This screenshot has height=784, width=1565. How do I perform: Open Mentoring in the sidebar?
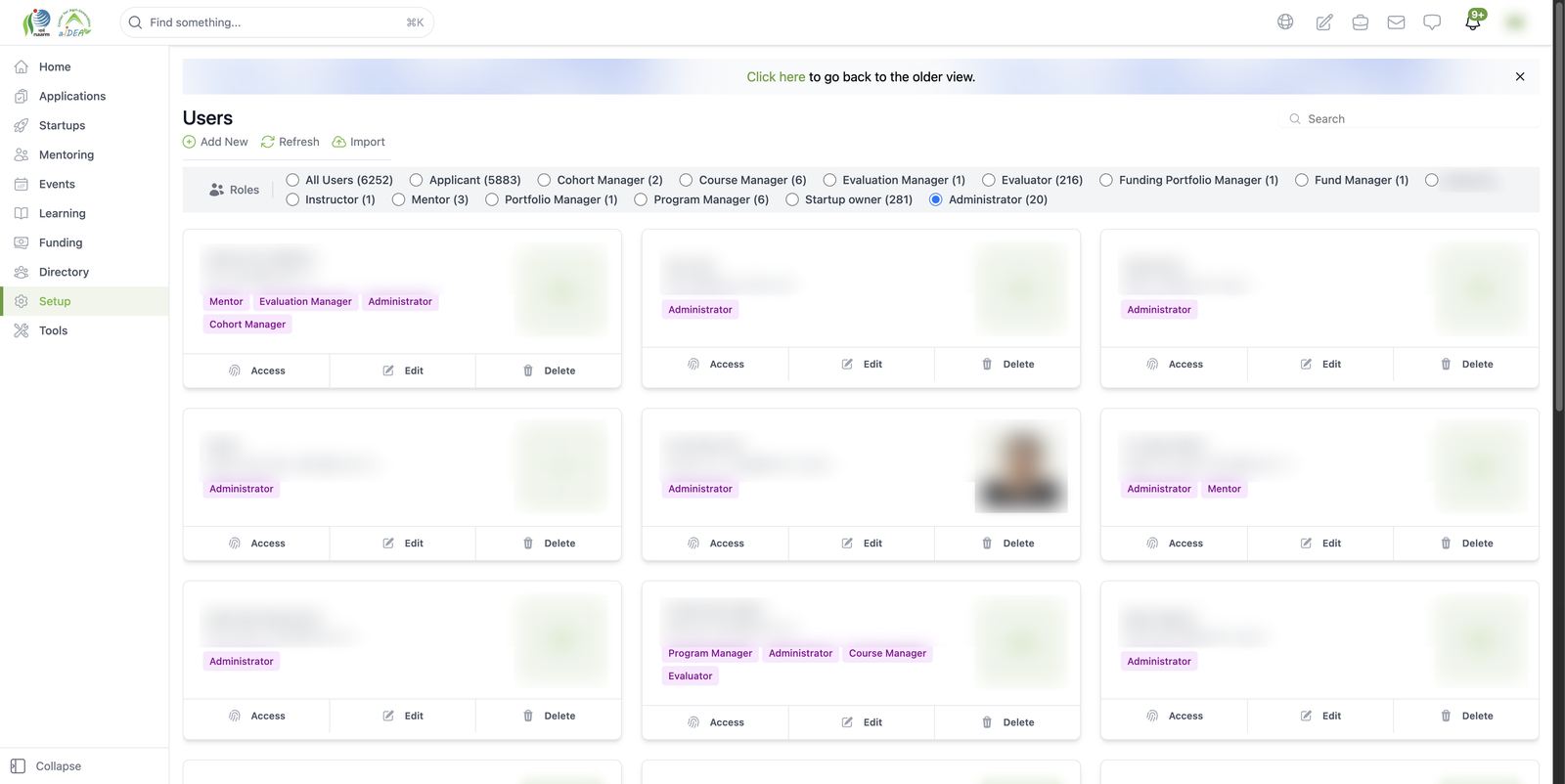tap(84, 154)
